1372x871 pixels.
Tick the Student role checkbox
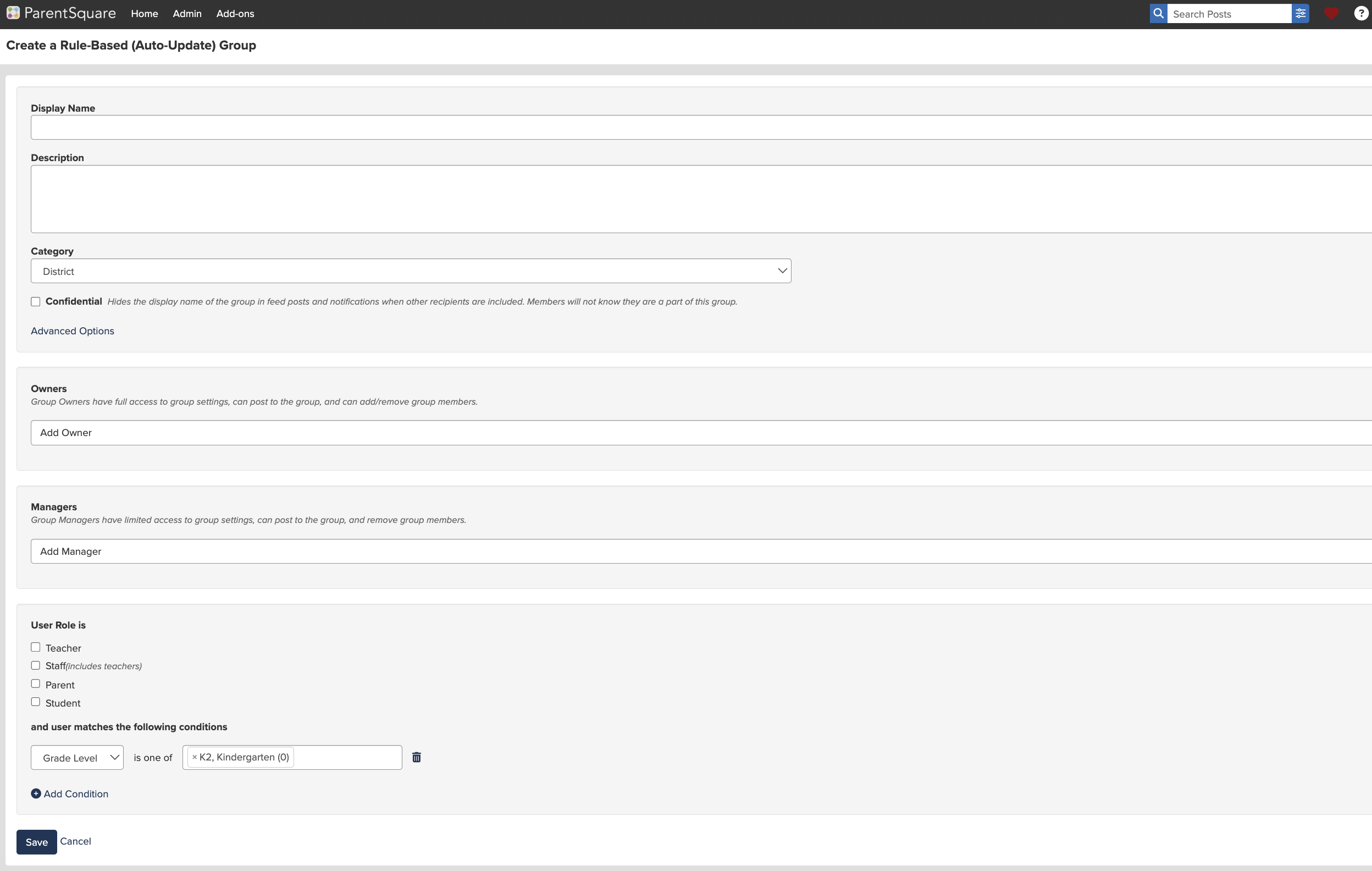pyautogui.click(x=36, y=702)
